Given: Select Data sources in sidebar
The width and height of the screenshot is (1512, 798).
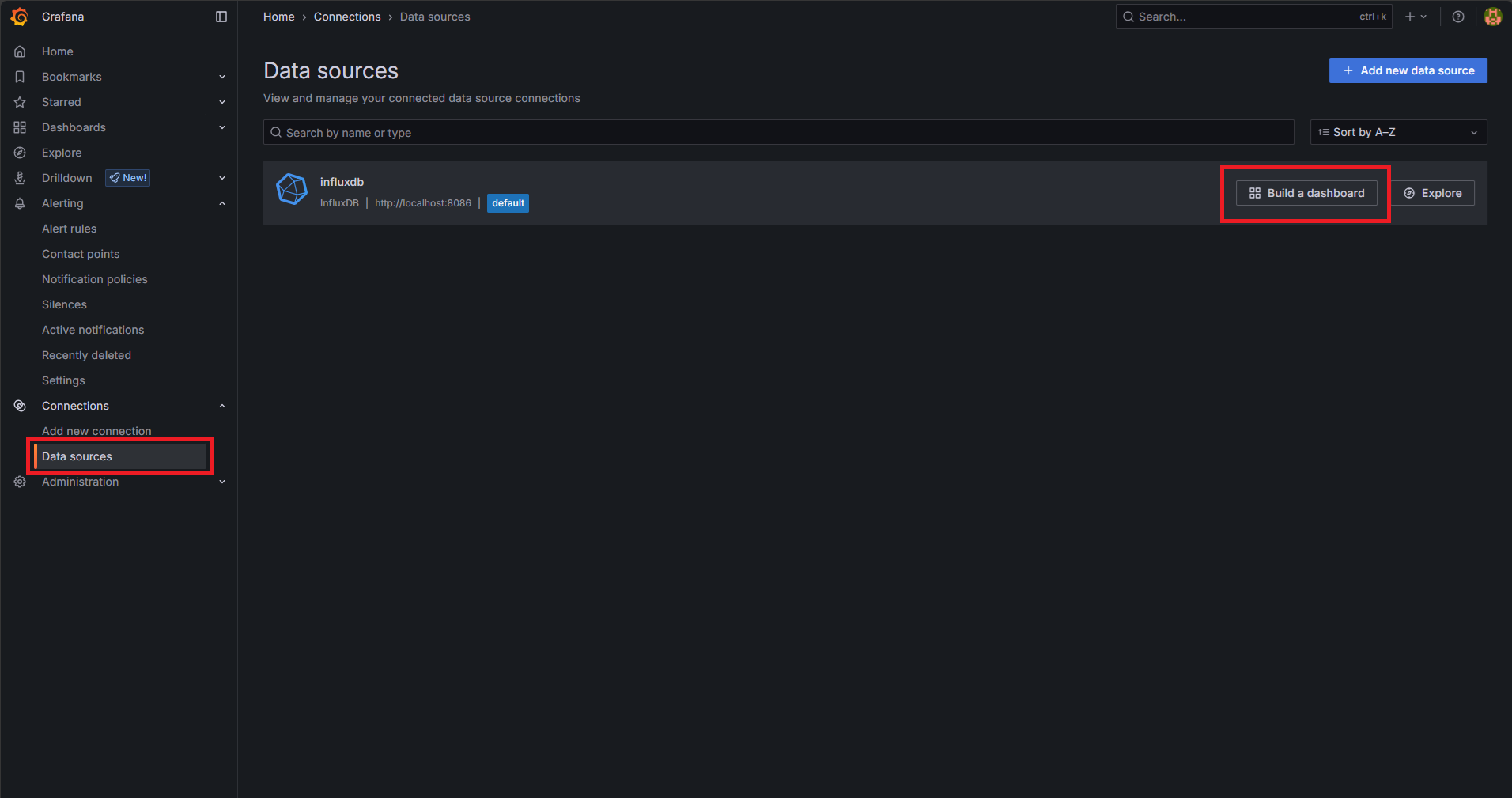Looking at the screenshot, I should click(120, 456).
